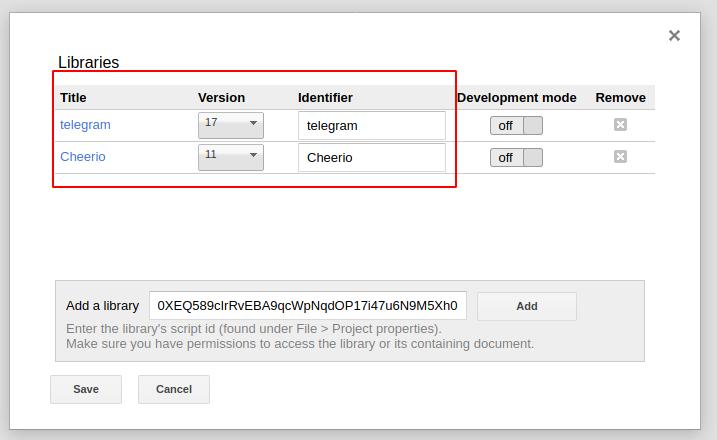The width and height of the screenshot is (717, 440).
Task: Cancel the Libraries dialog
Action: (173, 389)
